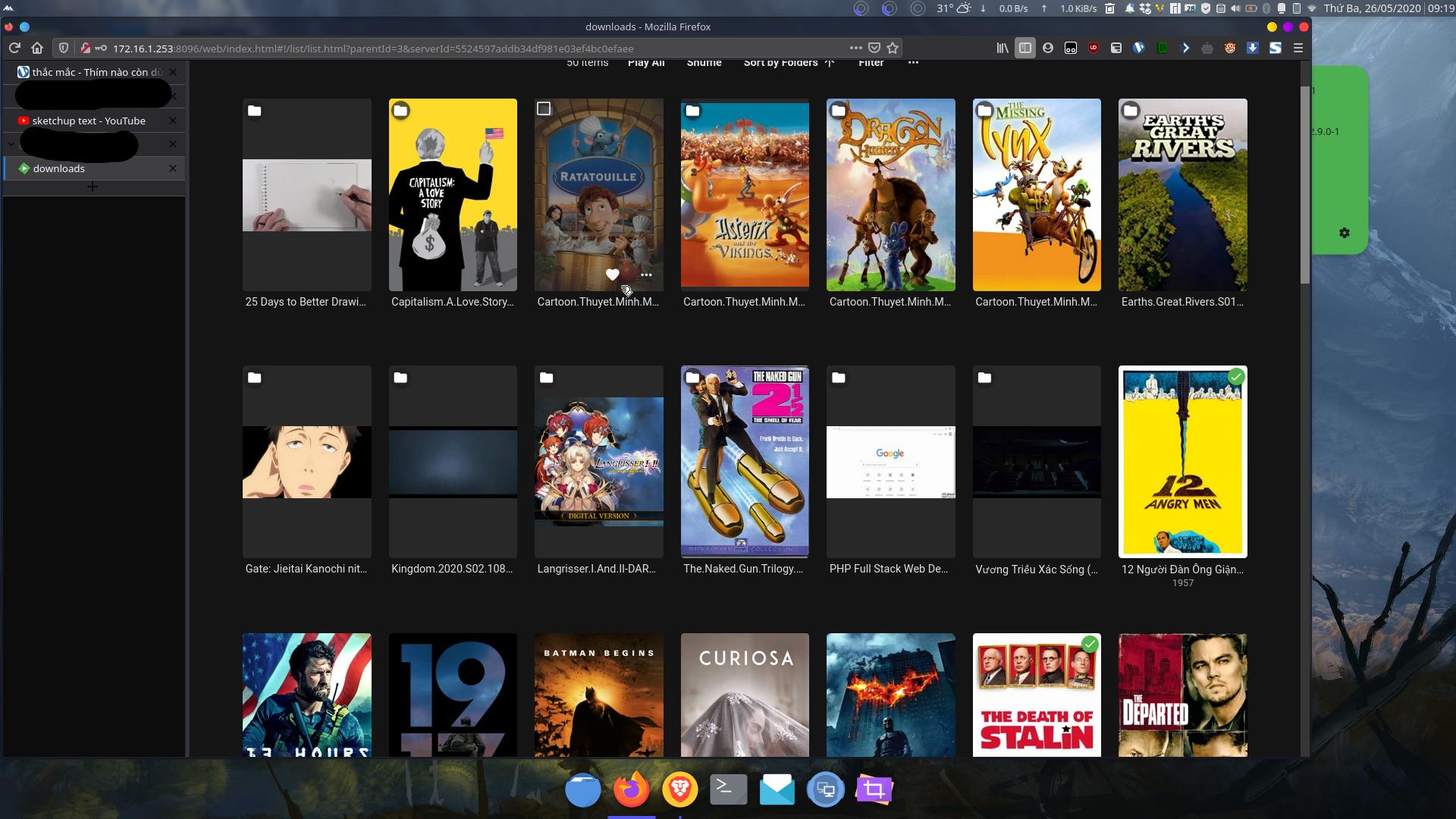Tick the selection checkbox on Ratatouille card

click(544, 109)
